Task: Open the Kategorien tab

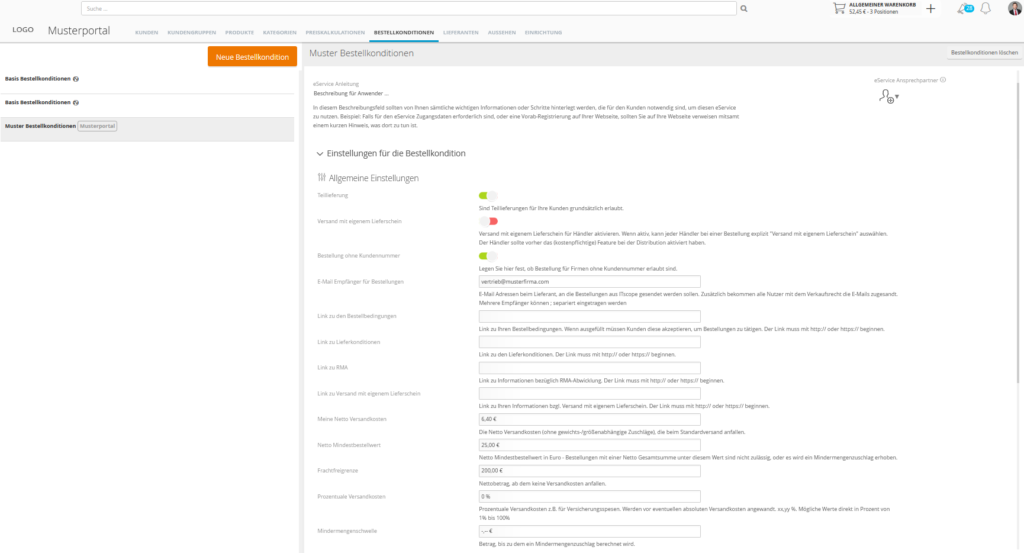Action: (x=280, y=33)
